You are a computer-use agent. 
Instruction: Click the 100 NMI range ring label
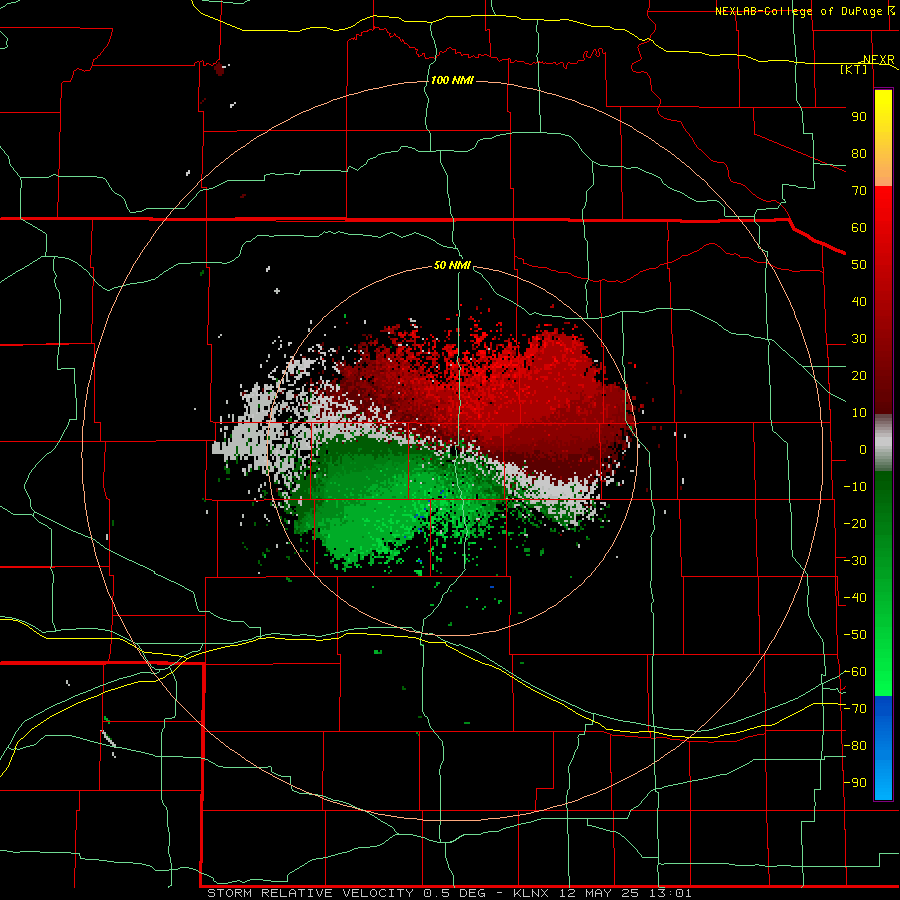452,80
